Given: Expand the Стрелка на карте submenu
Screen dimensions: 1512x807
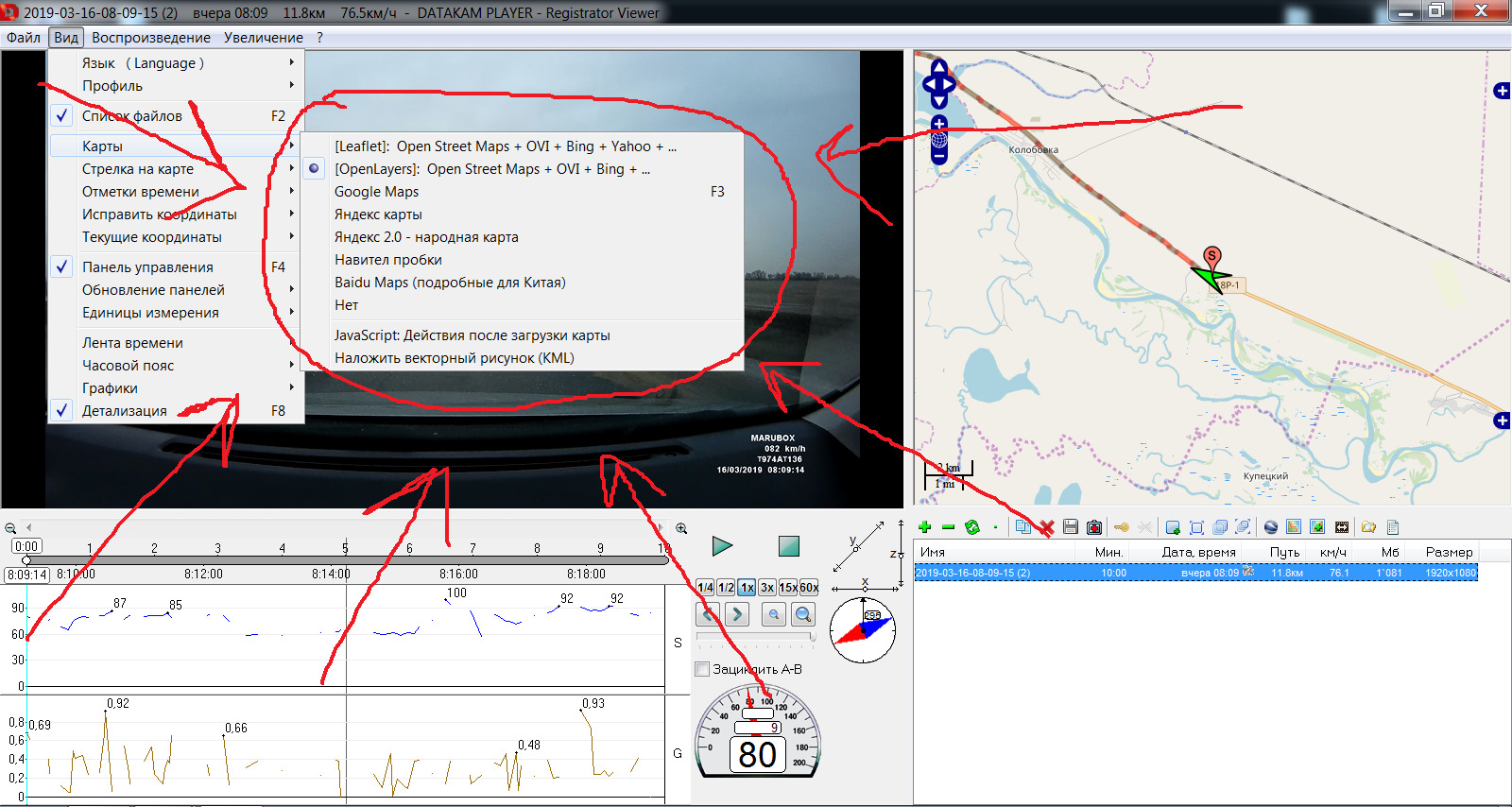Looking at the screenshot, I should pos(177,169).
